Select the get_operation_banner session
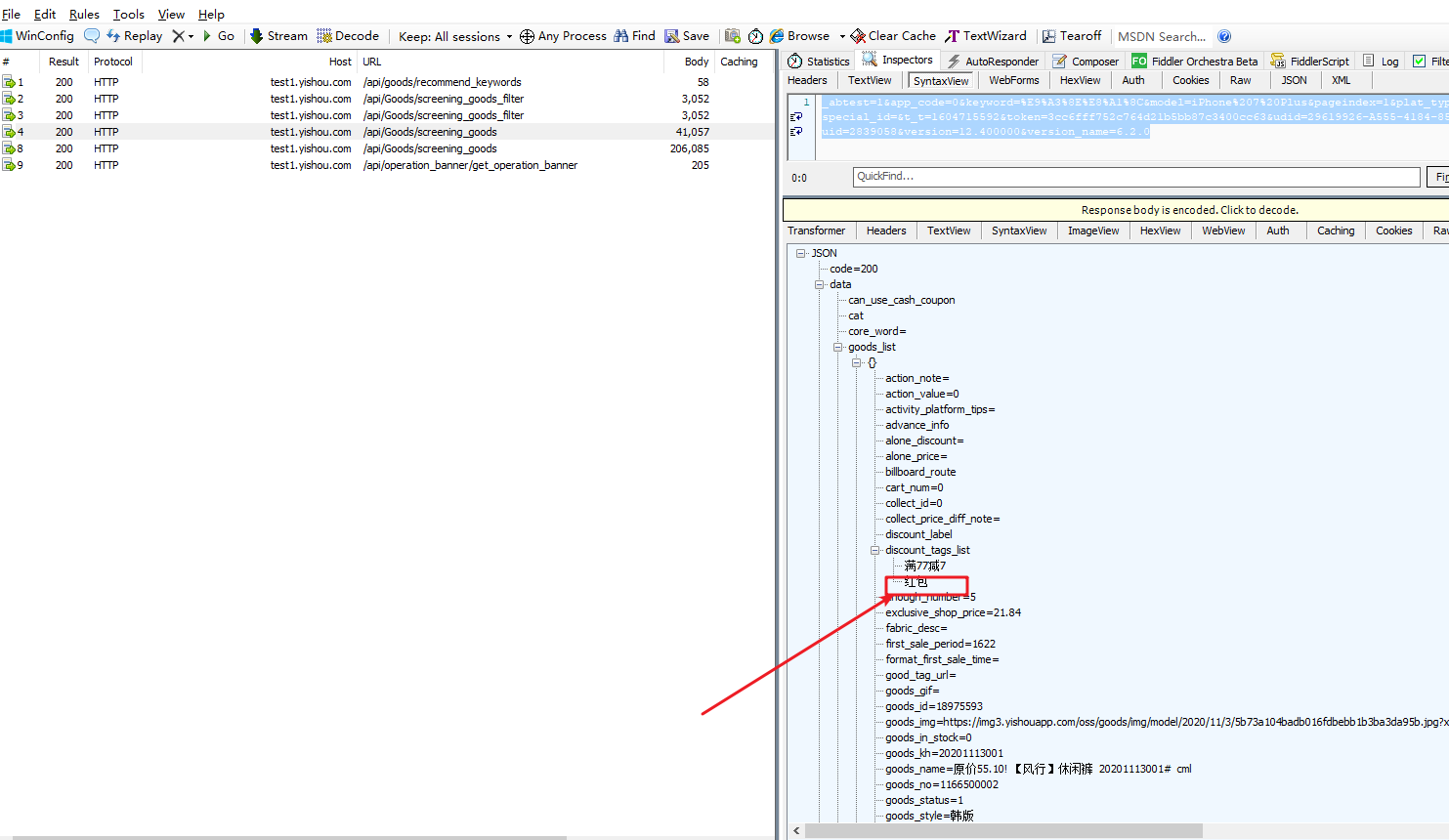The height and width of the screenshot is (840, 1449). 387,165
